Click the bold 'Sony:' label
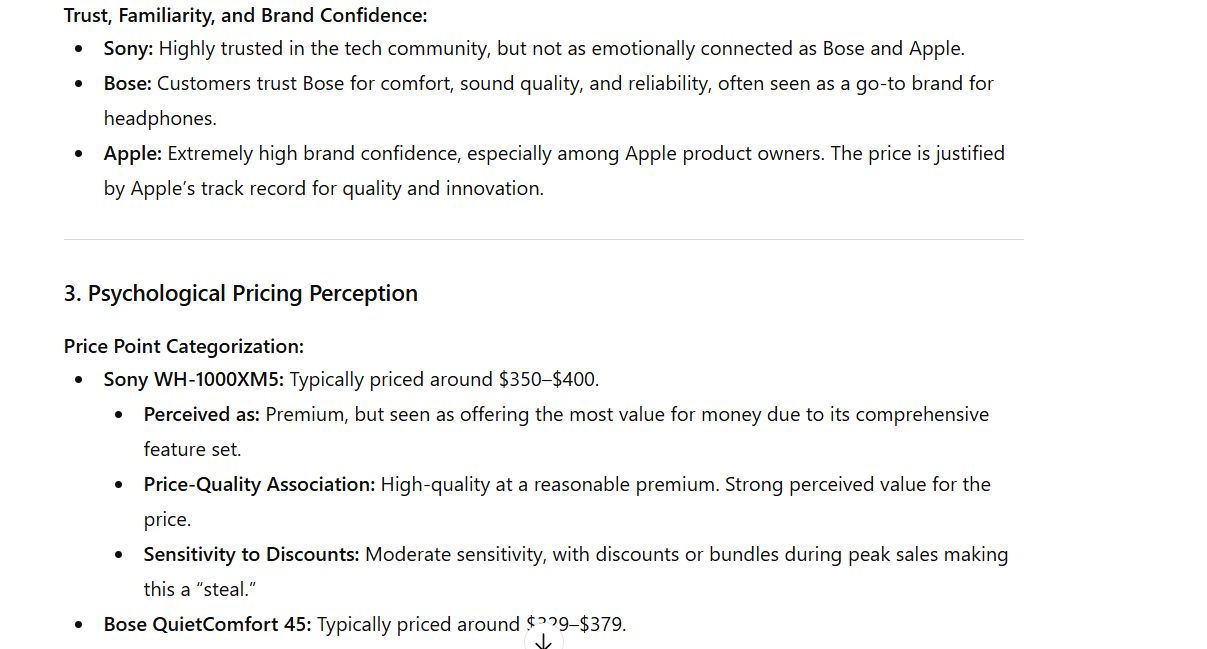The image size is (1207, 649). [x=128, y=48]
